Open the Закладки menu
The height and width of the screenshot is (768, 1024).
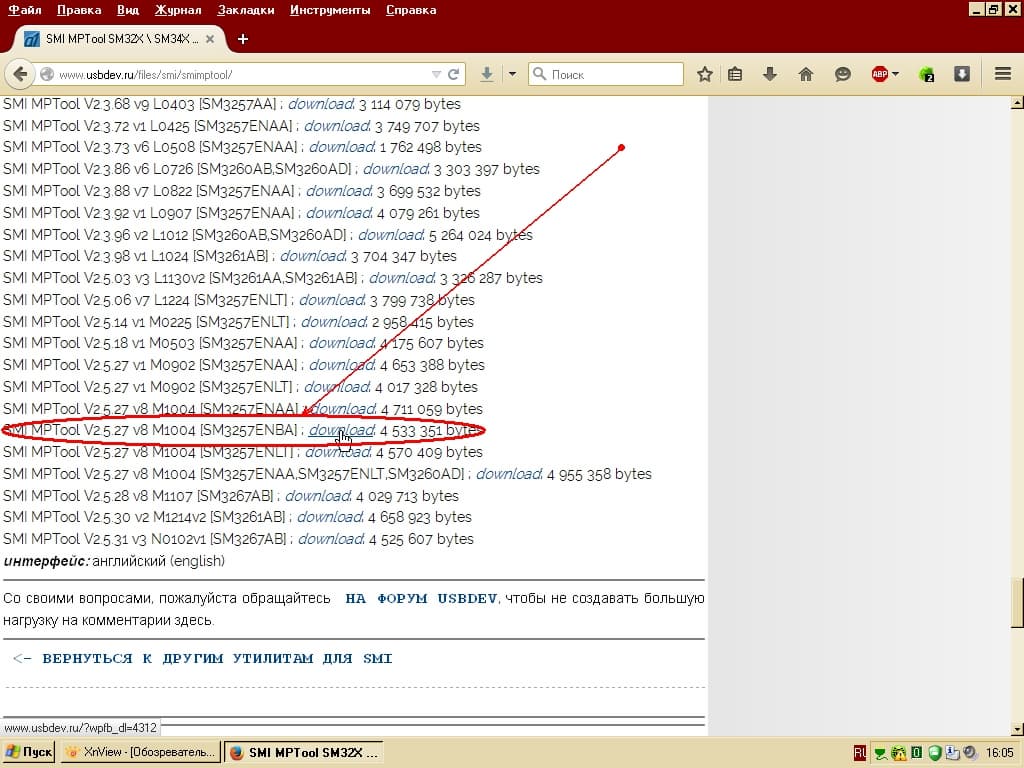coord(246,10)
